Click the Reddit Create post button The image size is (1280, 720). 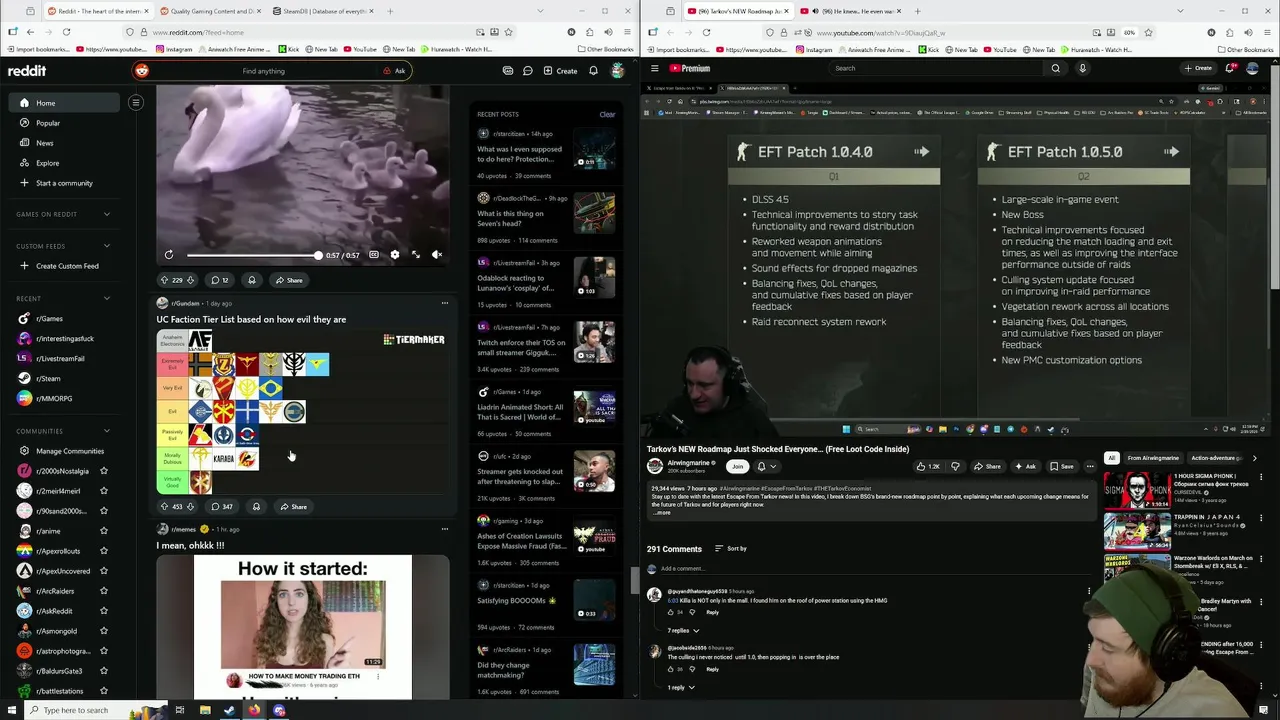click(560, 71)
